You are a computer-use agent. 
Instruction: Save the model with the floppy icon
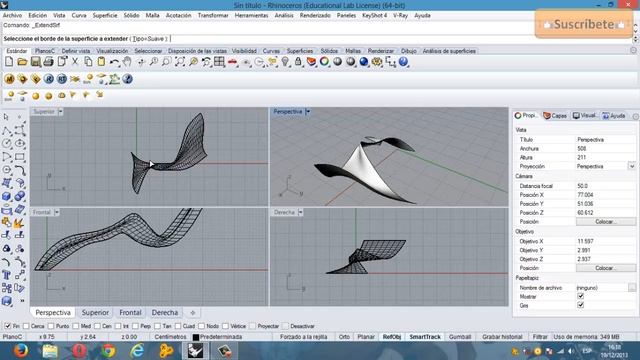(x=36, y=62)
